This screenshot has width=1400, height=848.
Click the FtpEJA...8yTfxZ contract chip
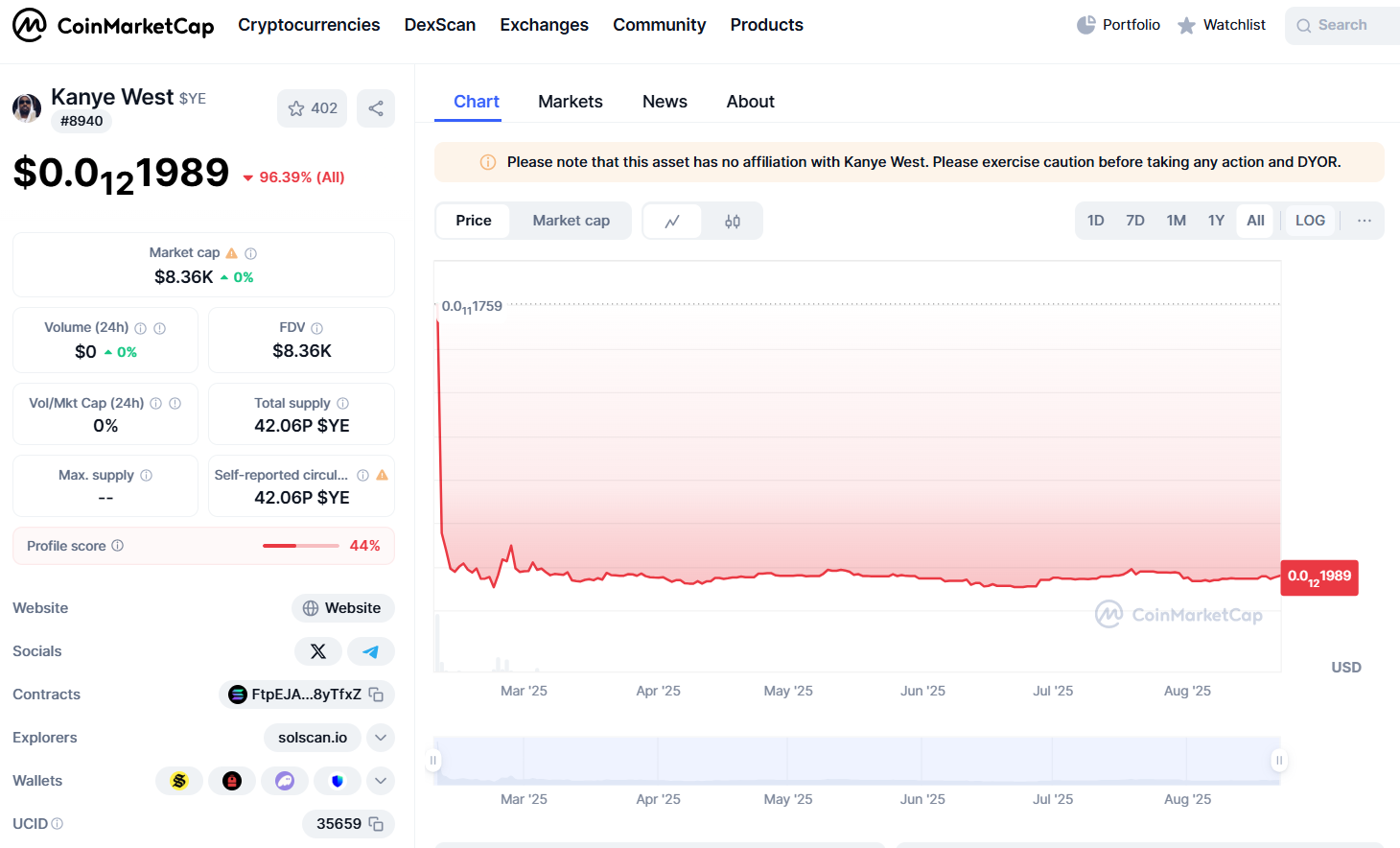pos(307,695)
